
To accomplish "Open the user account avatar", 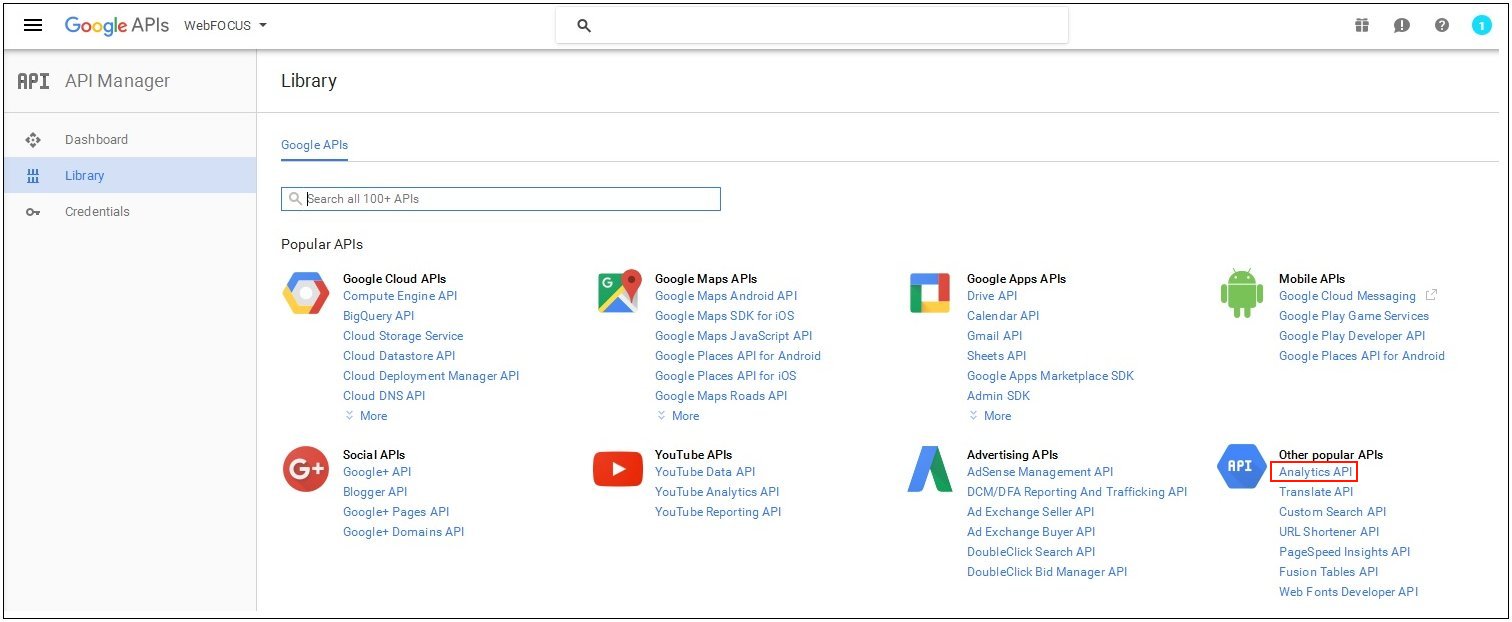I will click(1481, 26).
